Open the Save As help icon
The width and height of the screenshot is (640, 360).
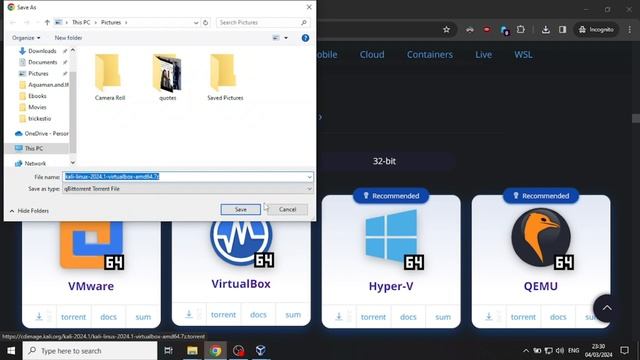(305, 38)
